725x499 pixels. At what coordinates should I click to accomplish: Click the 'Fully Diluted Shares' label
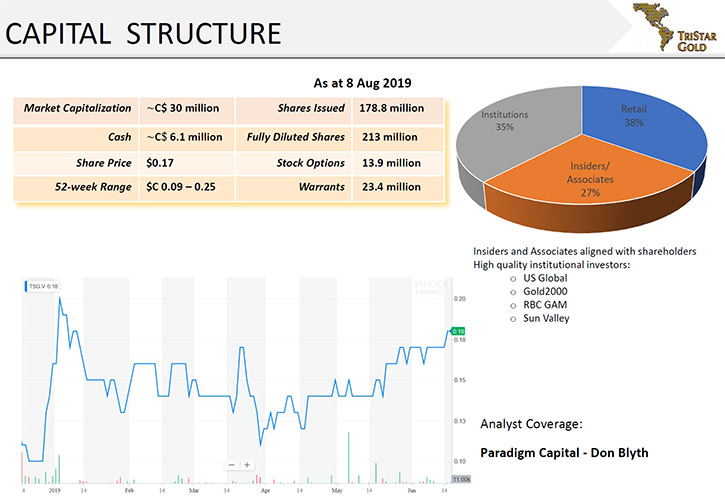coord(295,137)
